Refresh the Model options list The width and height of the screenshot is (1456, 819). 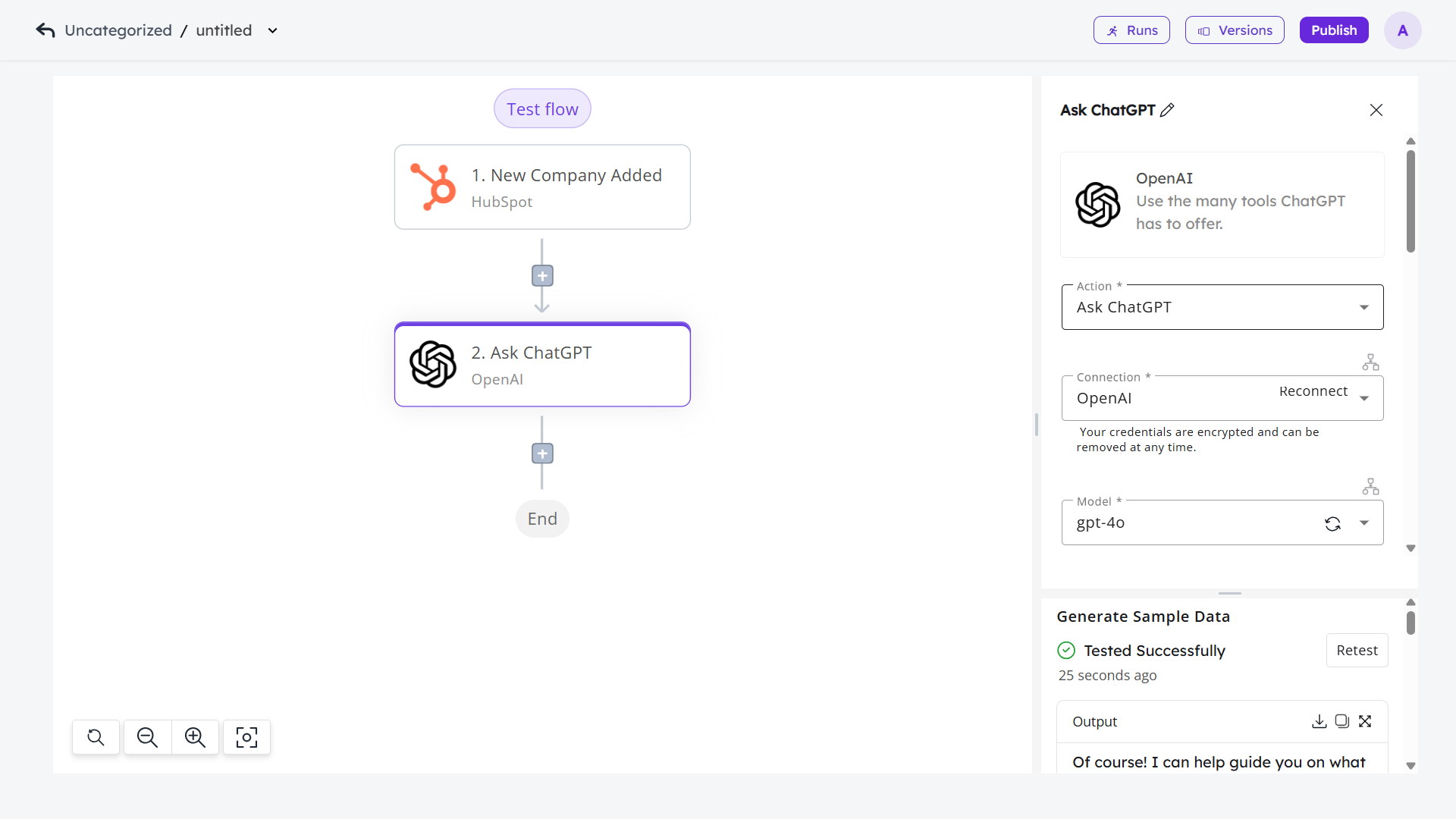click(x=1332, y=523)
